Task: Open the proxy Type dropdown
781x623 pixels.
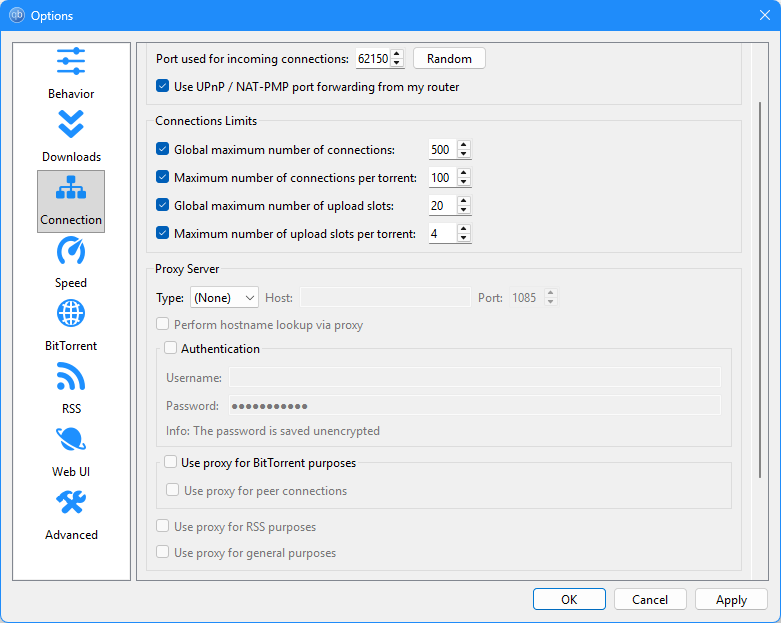Action: pos(224,298)
